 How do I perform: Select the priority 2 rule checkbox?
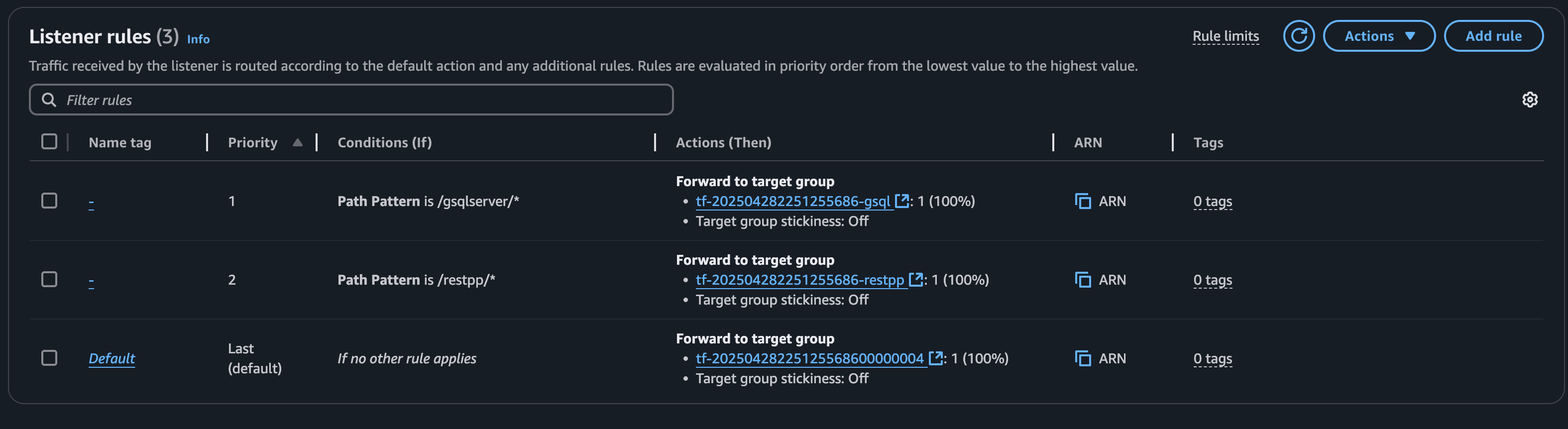tap(49, 279)
